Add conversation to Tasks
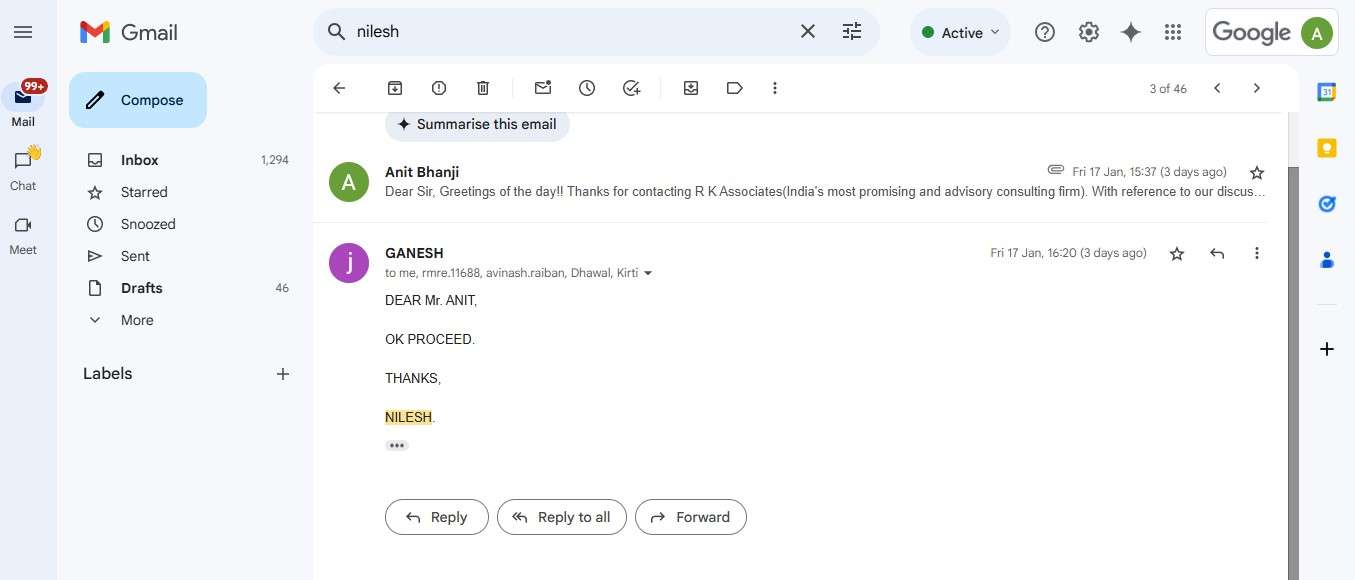Image resolution: width=1355 pixels, height=580 pixels. point(631,88)
